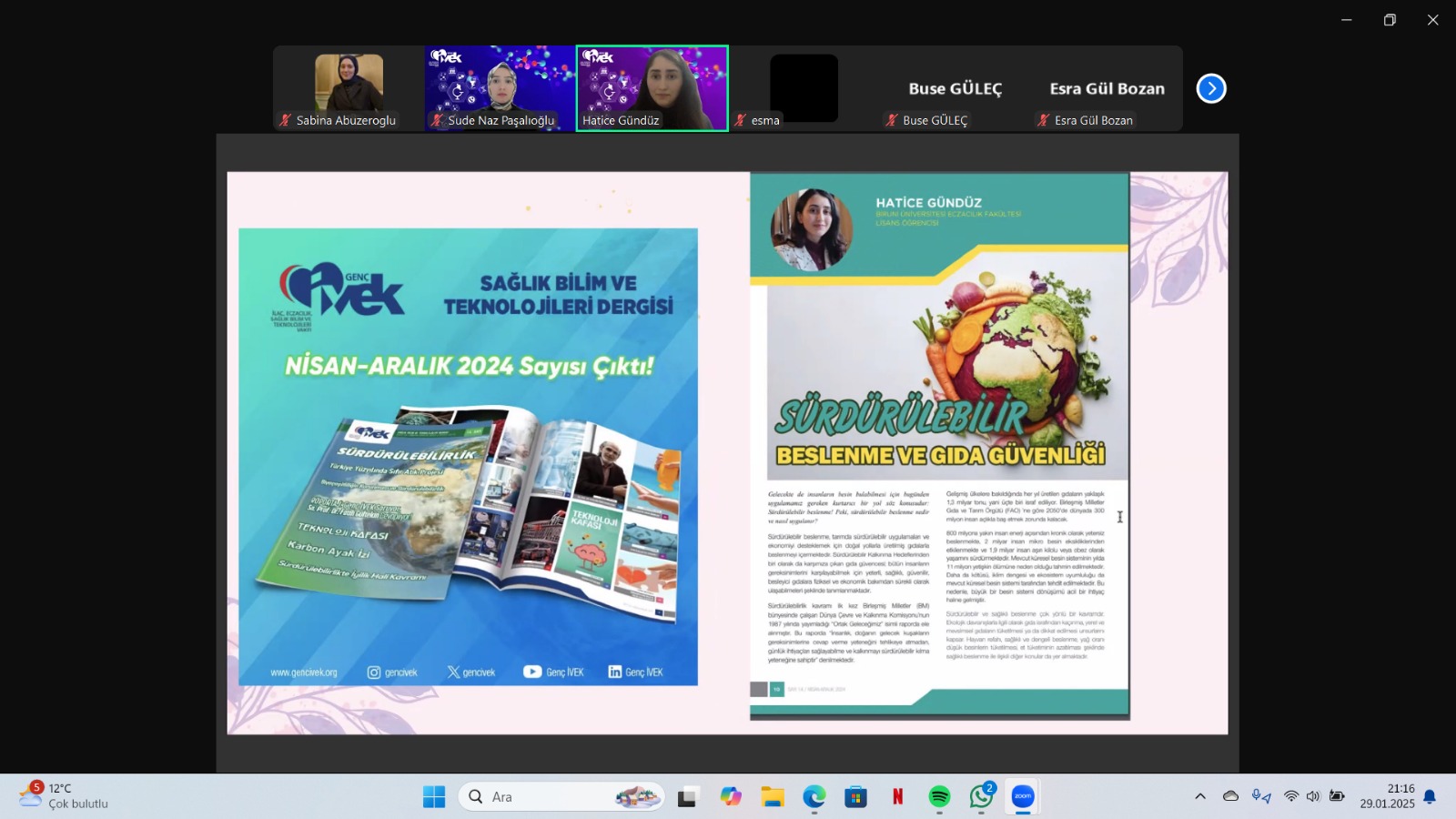Open the Zoom app in the taskbar
1456x819 pixels.
click(1023, 797)
